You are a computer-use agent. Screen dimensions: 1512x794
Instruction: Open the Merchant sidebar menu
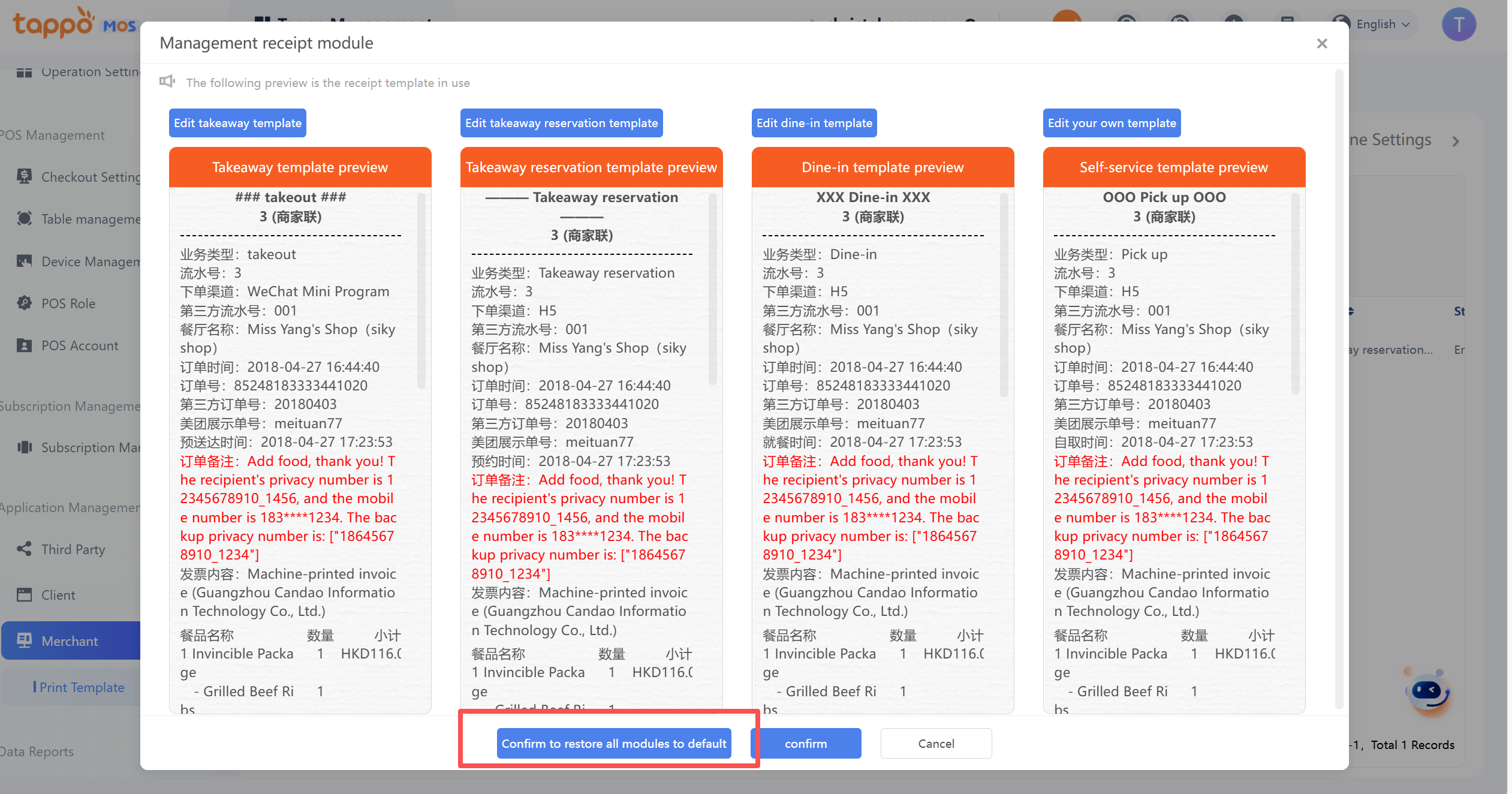click(x=70, y=641)
